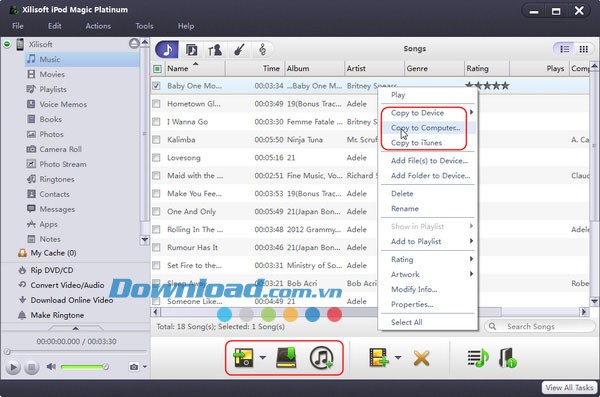Image resolution: width=600 pixels, height=397 pixels.
Task: Mute the player volume speaker icon
Action: 51,367
